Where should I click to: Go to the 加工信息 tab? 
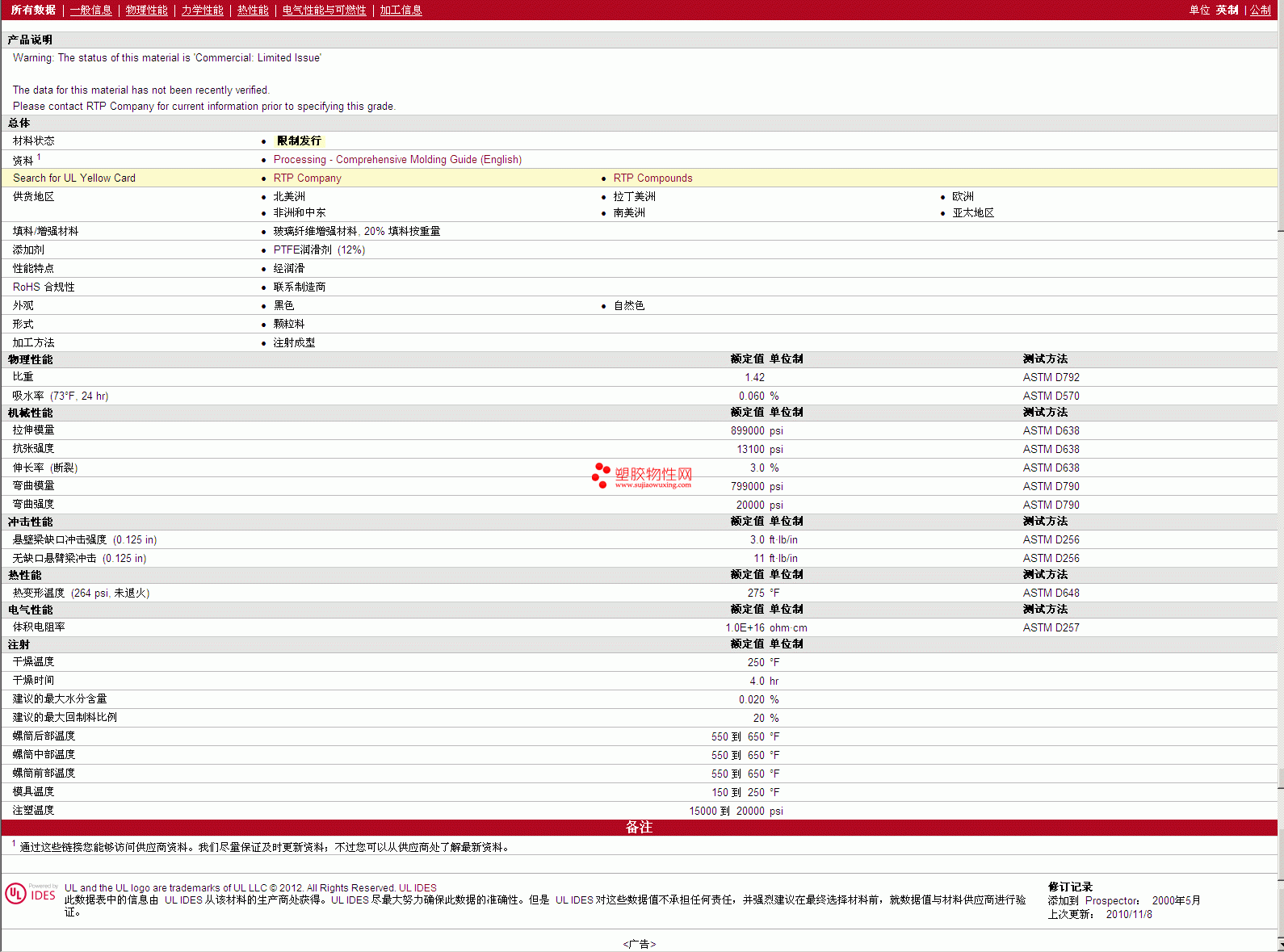coord(401,10)
